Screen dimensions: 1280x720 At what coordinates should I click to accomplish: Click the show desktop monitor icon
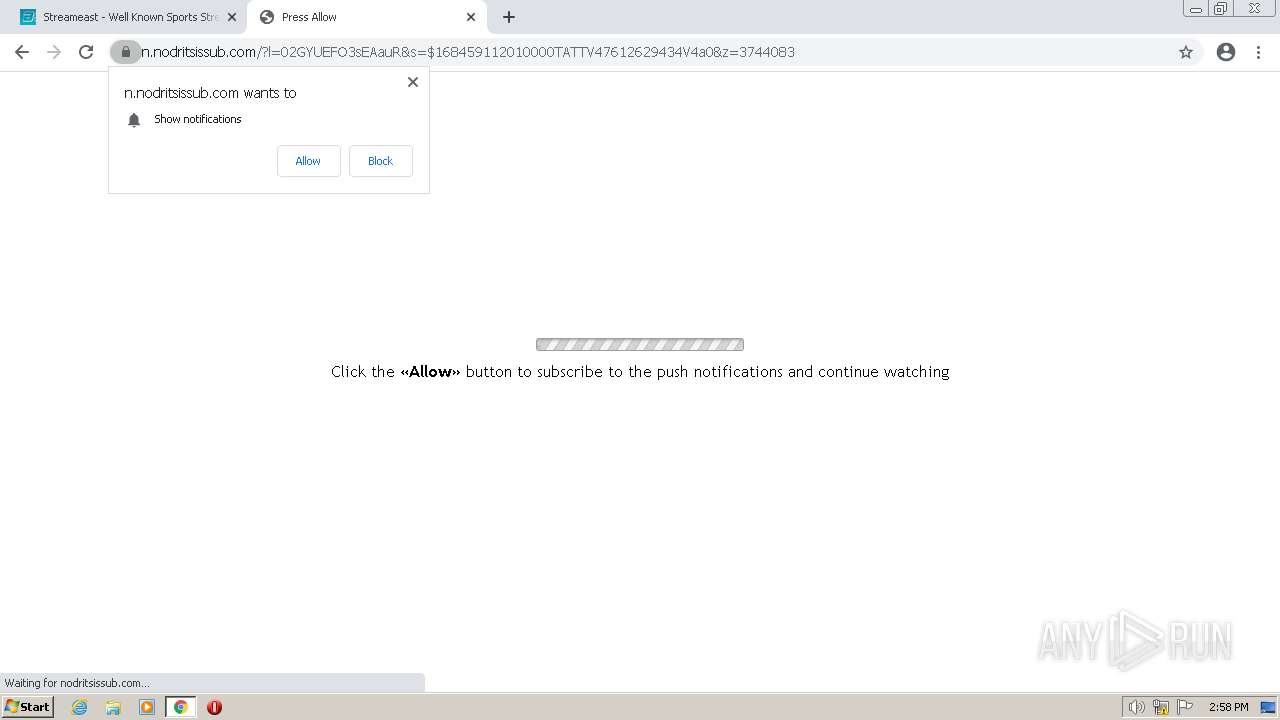[x=1268, y=707]
